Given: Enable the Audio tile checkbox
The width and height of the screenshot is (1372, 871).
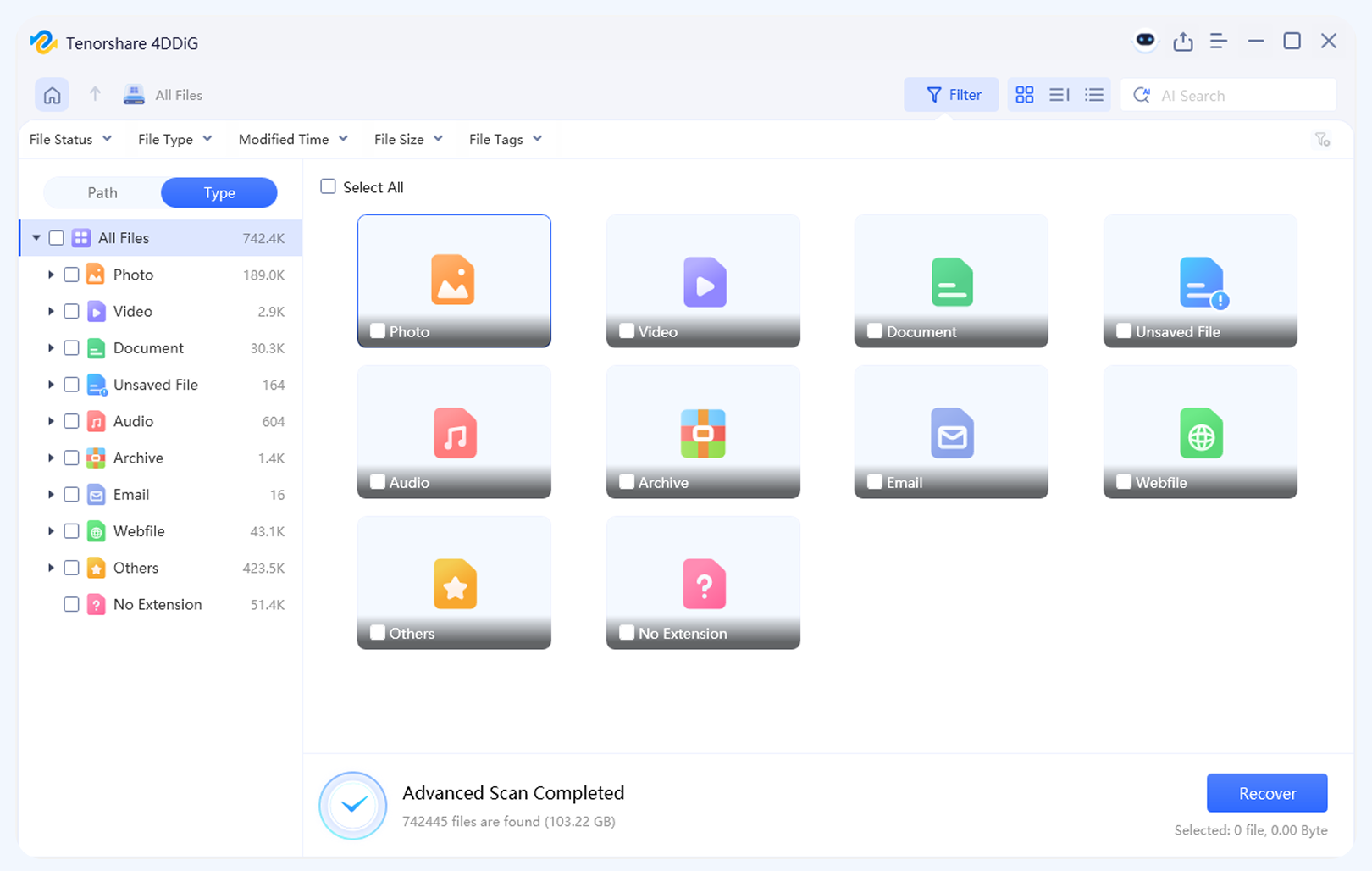Looking at the screenshot, I should [378, 482].
